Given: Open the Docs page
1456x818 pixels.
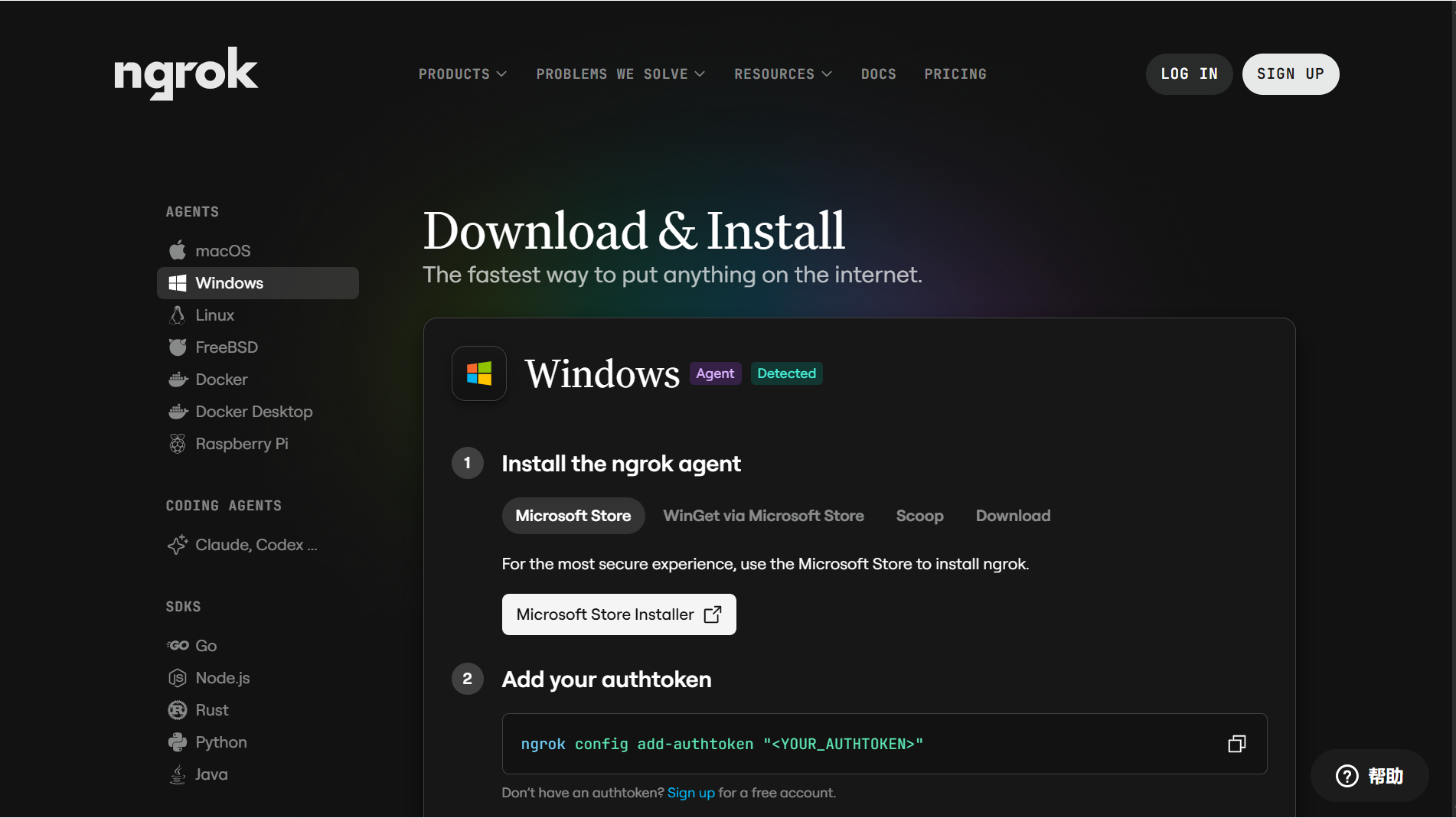Looking at the screenshot, I should pyautogui.click(x=879, y=74).
